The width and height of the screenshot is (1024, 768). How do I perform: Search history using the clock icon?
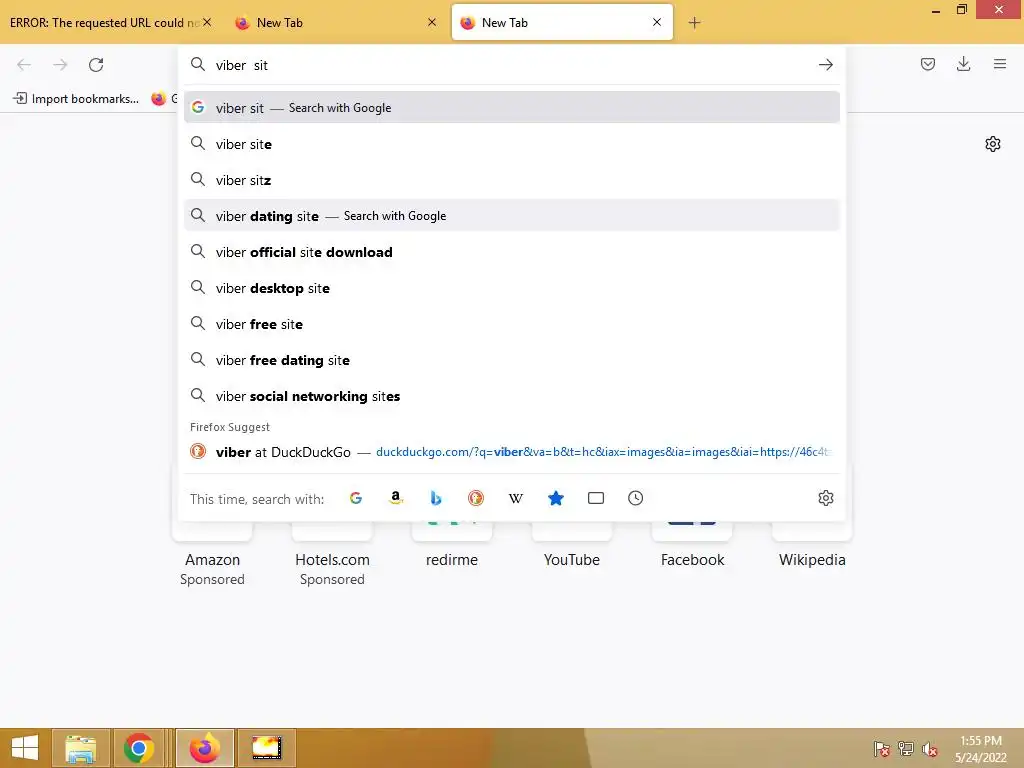click(x=635, y=498)
